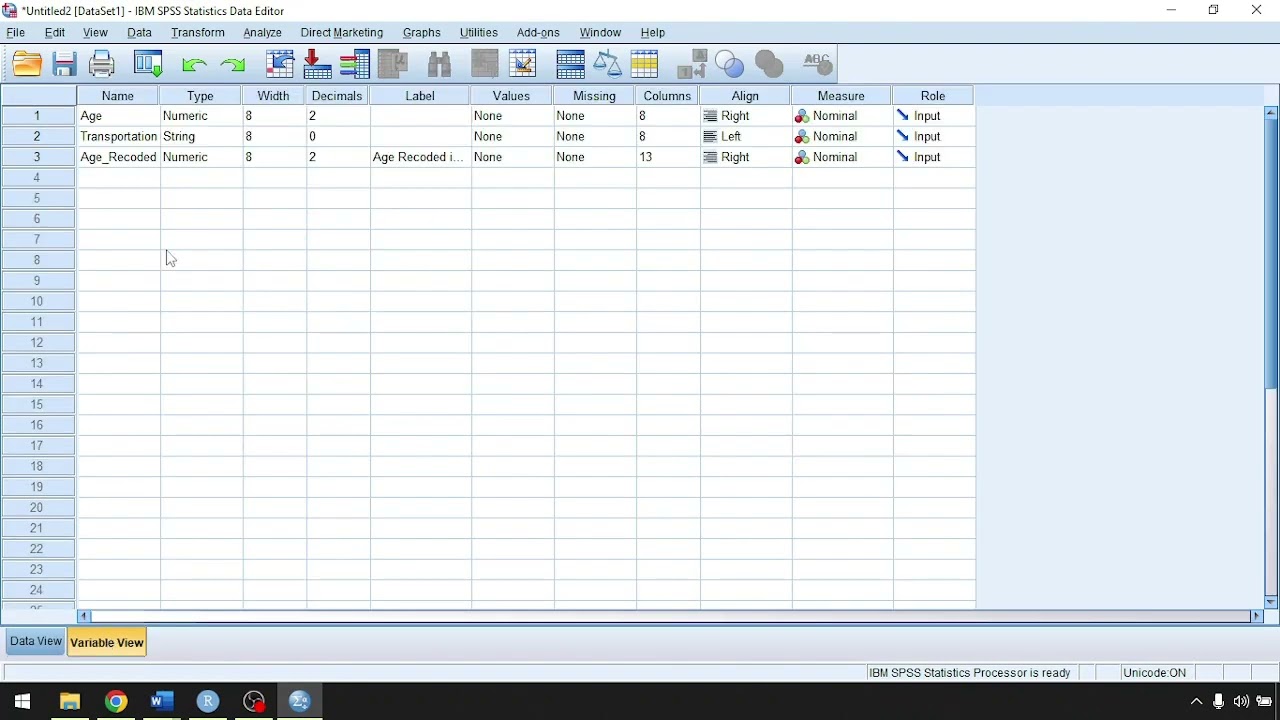Open Values cell for Age variable

tap(512, 116)
